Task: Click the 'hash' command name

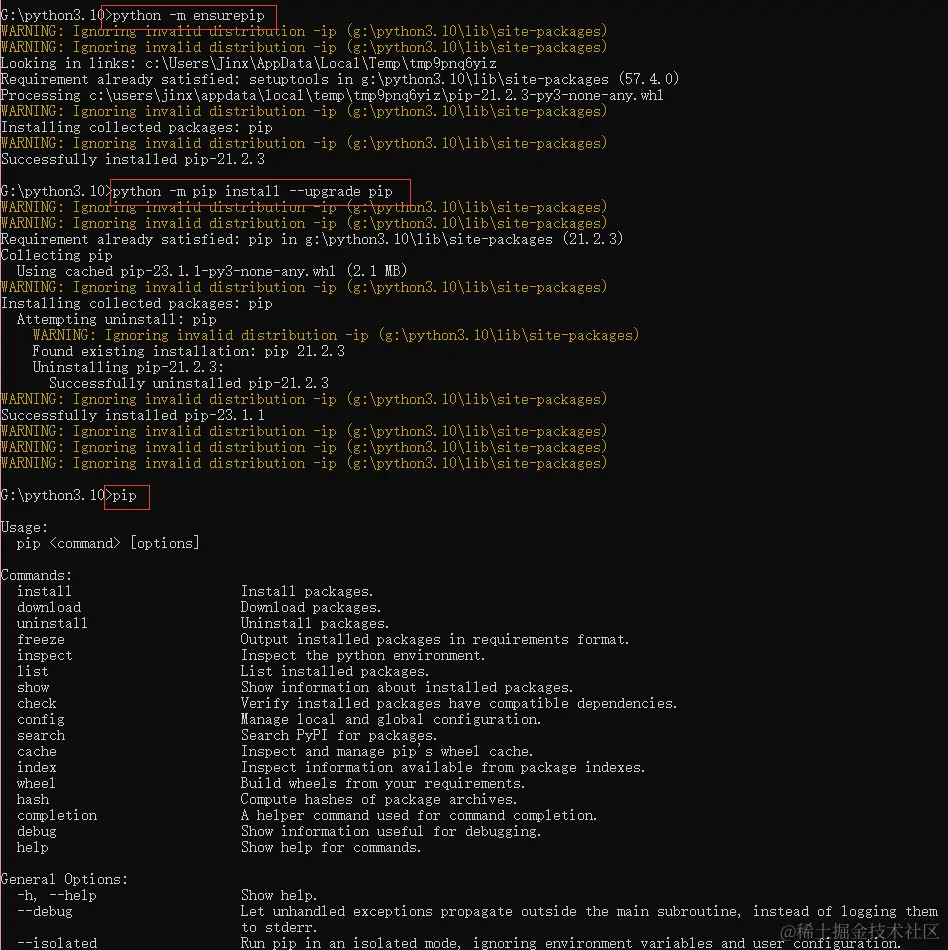Action: [33, 799]
